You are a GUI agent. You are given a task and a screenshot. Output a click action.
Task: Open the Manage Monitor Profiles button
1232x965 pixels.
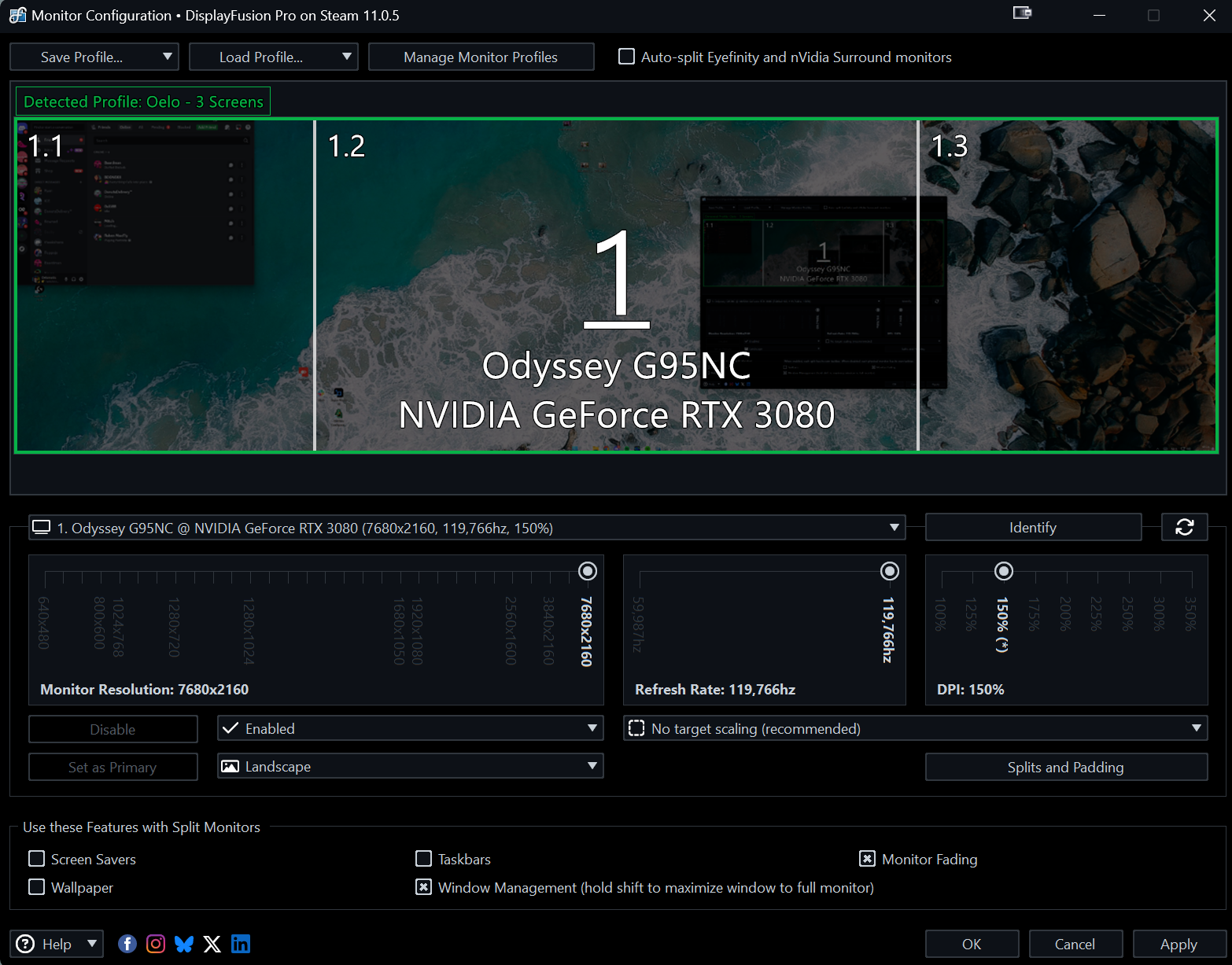[x=481, y=57]
